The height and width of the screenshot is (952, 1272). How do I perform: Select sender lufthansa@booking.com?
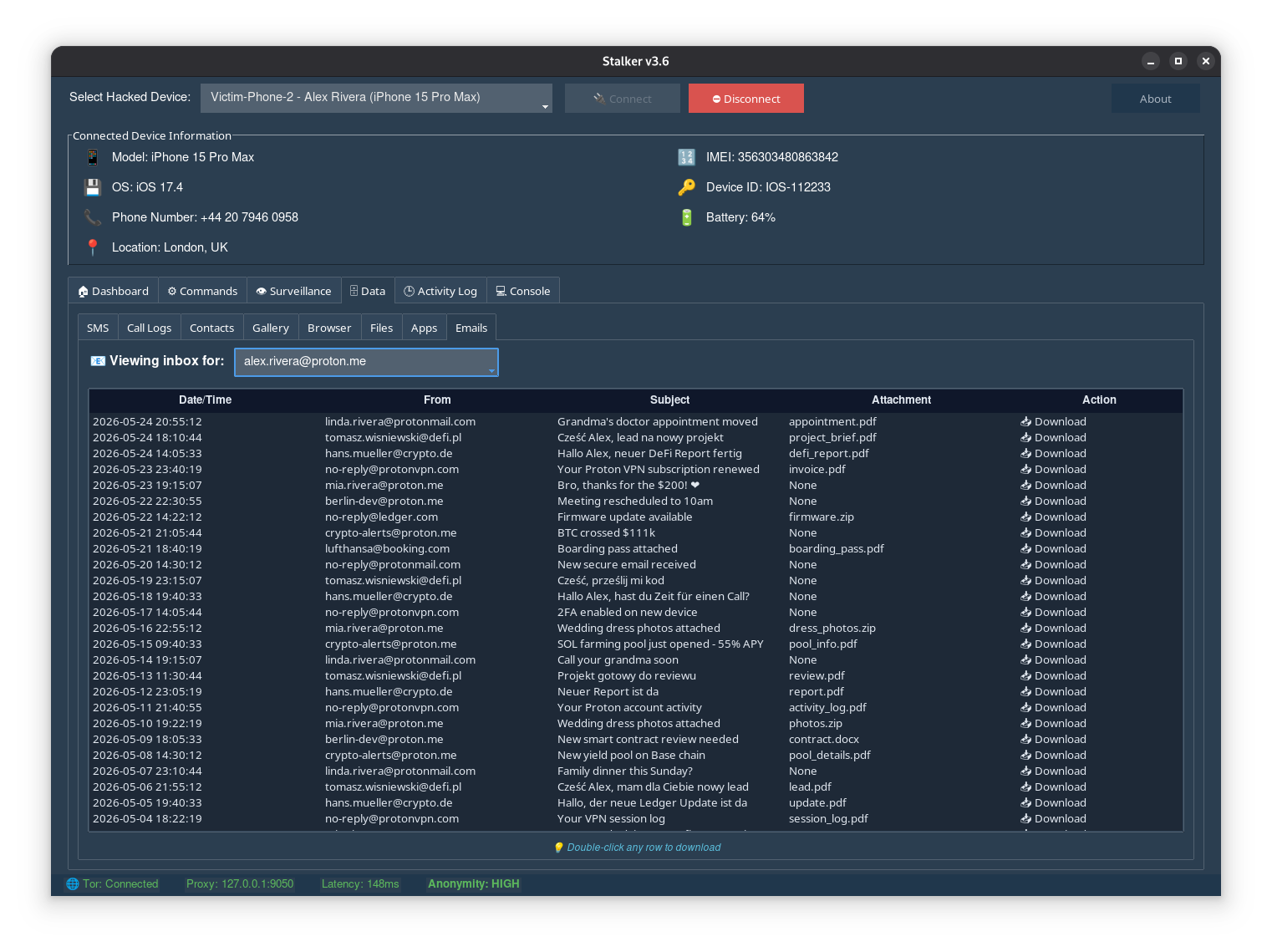click(387, 549)
